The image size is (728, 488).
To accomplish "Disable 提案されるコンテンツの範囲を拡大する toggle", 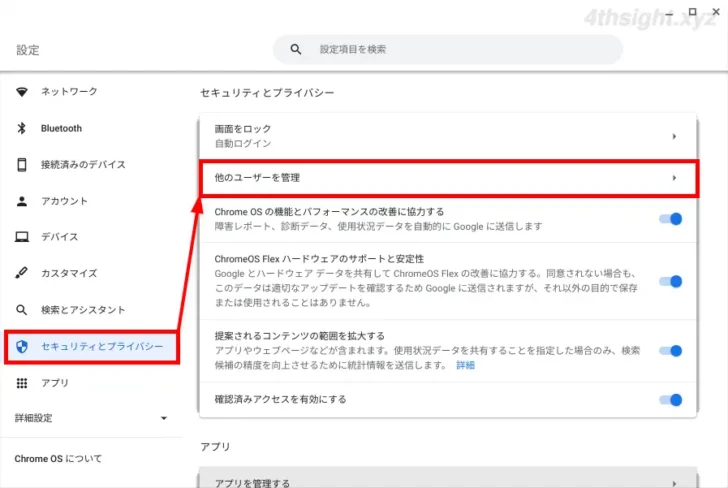I will coord(670,351).
